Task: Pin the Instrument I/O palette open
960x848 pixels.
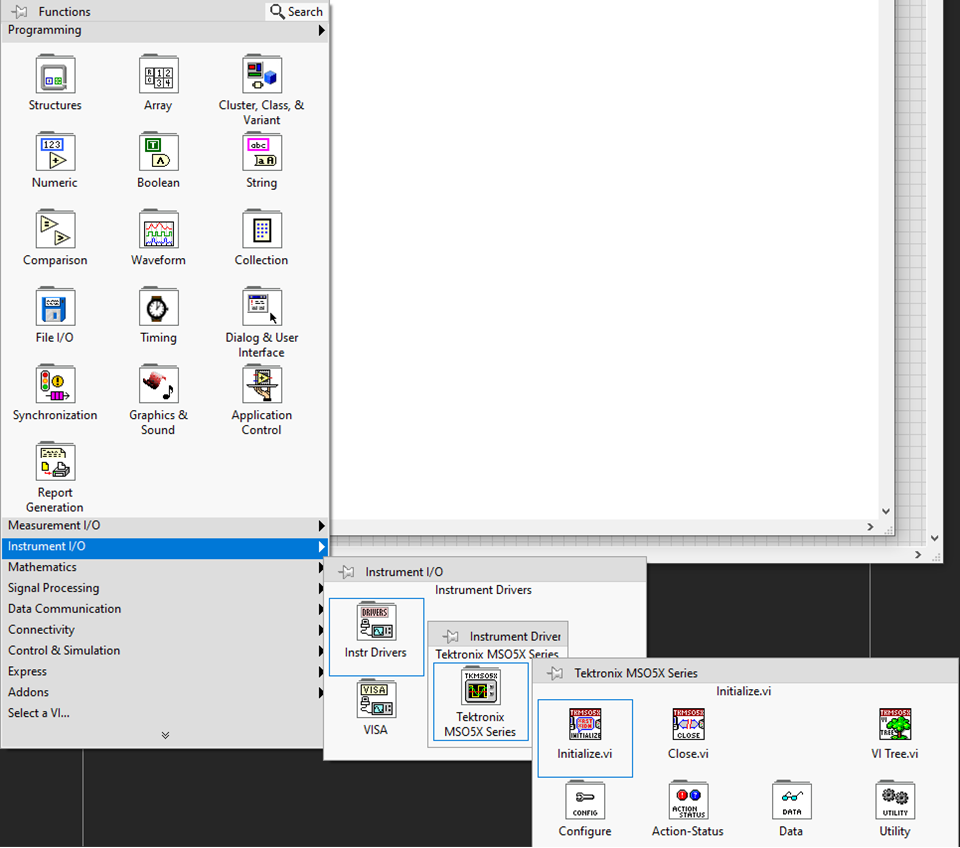Action: (x=347, y=572)
